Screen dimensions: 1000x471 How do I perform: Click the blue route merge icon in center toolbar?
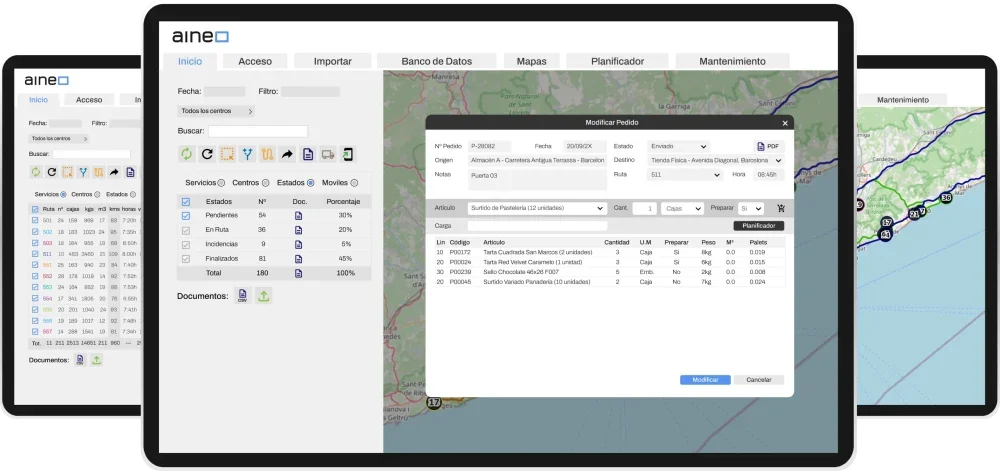click(247, 154)
